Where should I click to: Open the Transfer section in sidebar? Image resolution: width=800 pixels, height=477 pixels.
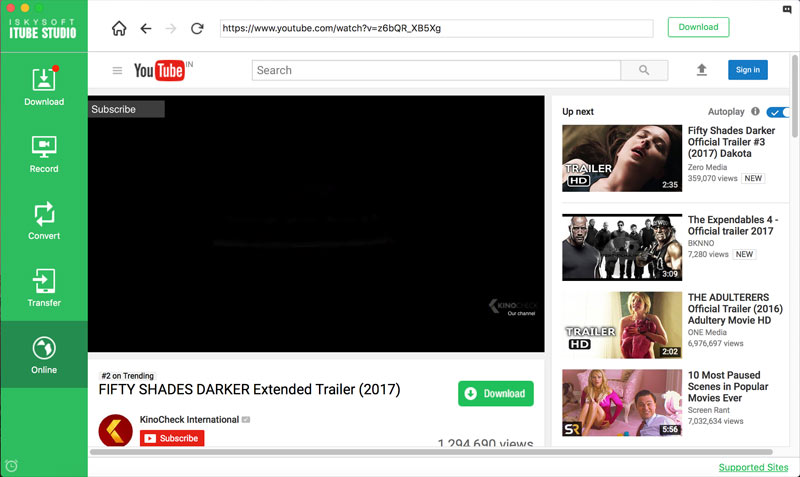44,288
